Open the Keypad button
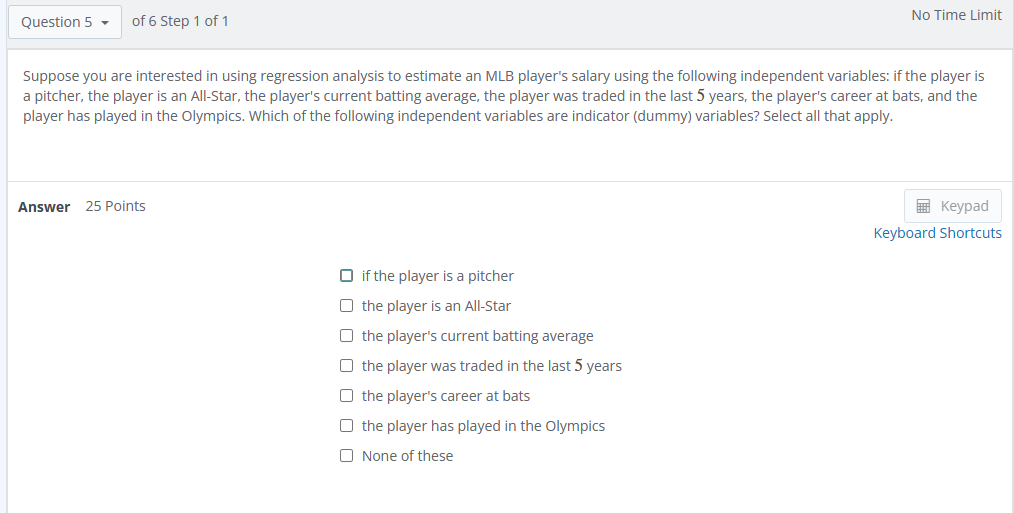This screenshot has width=1014, height=513. (952, 206)
